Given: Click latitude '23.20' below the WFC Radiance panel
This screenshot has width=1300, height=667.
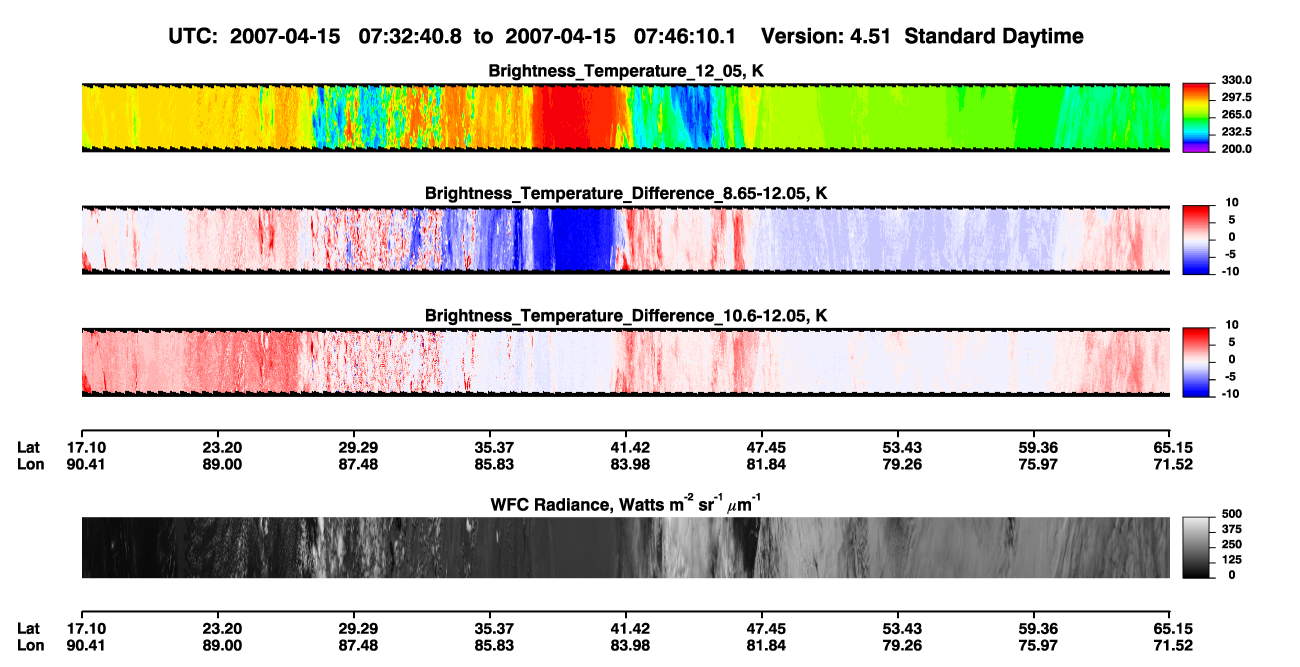Looking at the screenshot, I should point(222,629).
